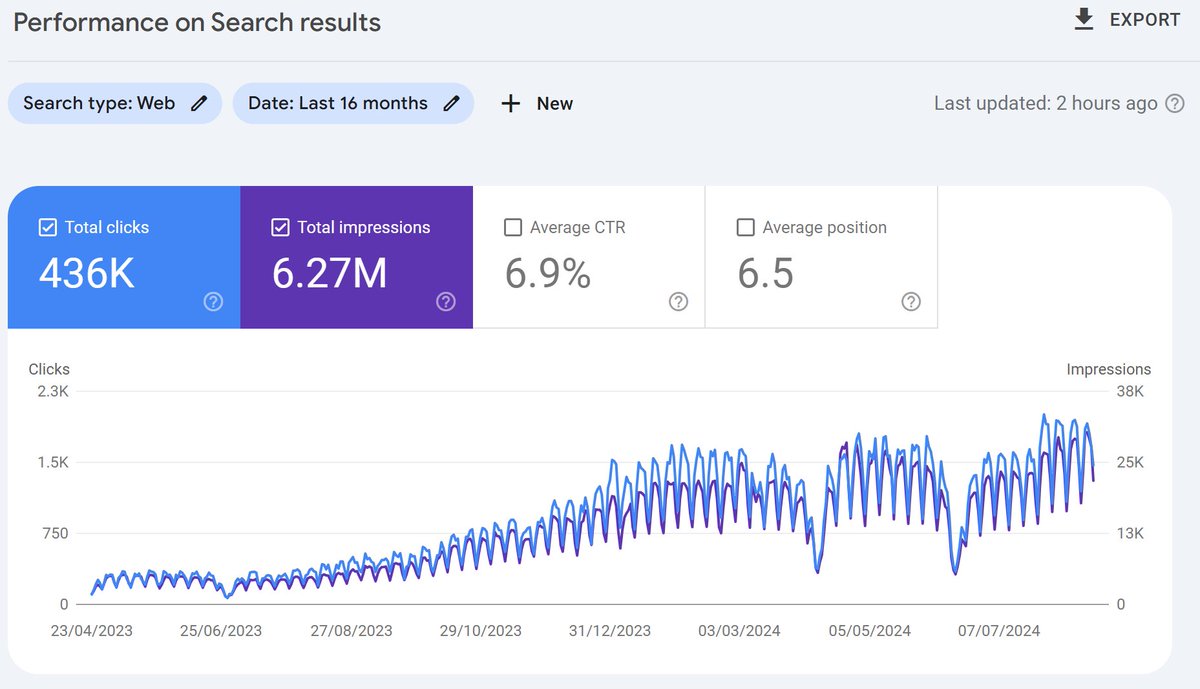Open help icon on Total impressions card
Image resolution: width=1200 pixels, height=689 pixels.
446,301
